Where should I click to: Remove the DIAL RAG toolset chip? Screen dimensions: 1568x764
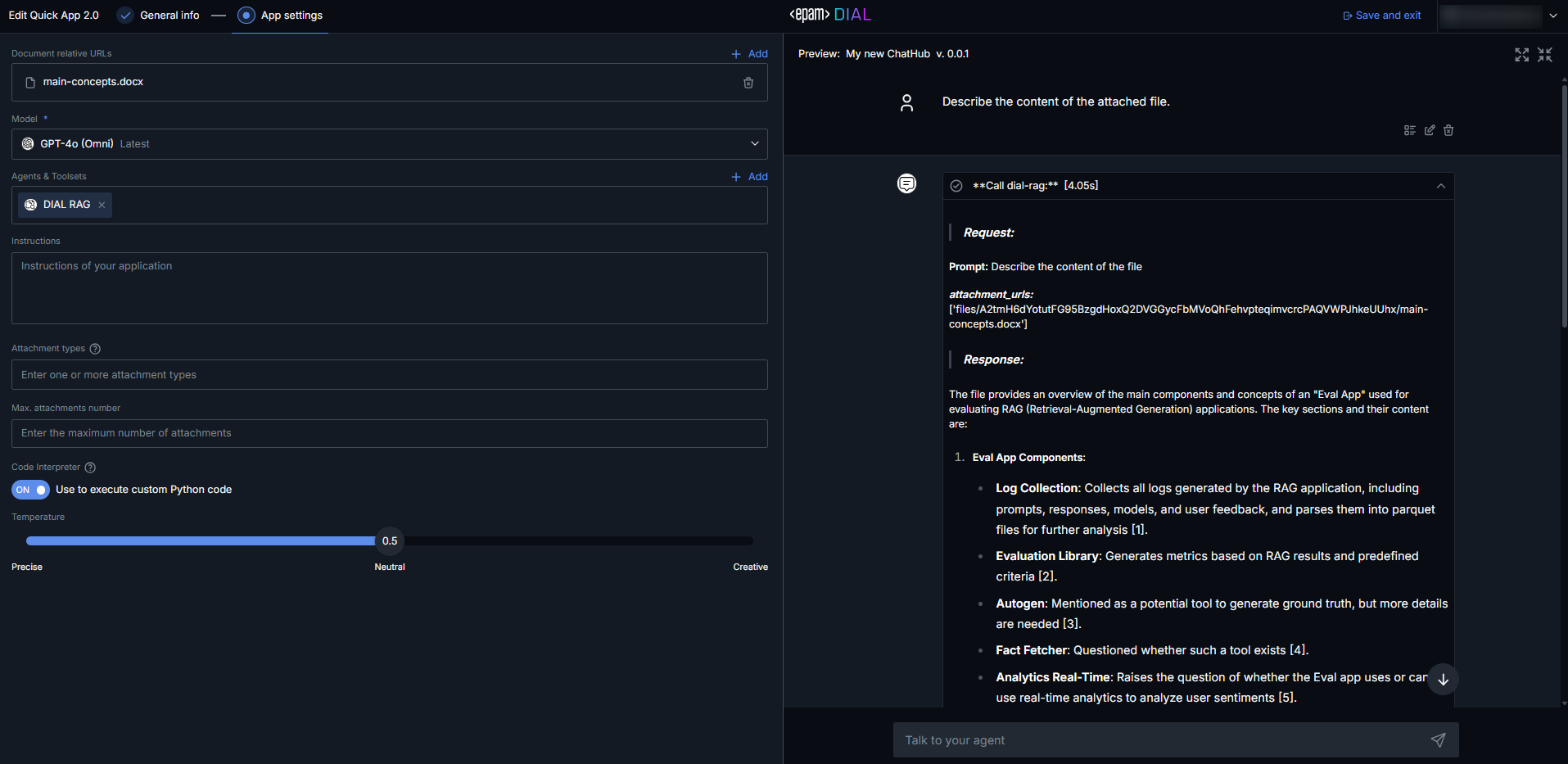[102, 205]
